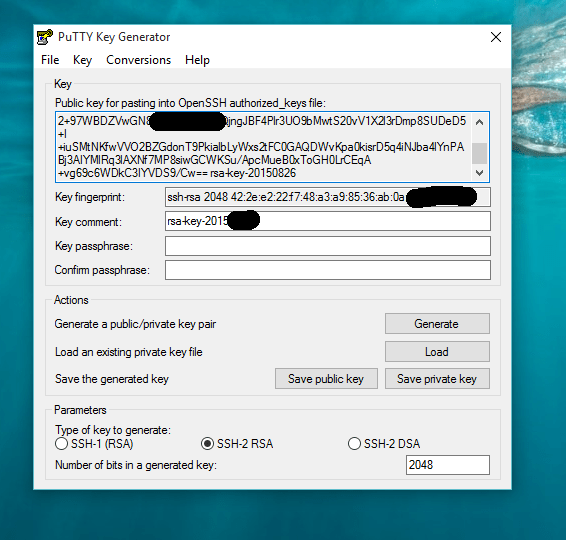Click 'Load an existing private key file' text
This screenshot has width=566, height=540.
click(x=129, y=352)
